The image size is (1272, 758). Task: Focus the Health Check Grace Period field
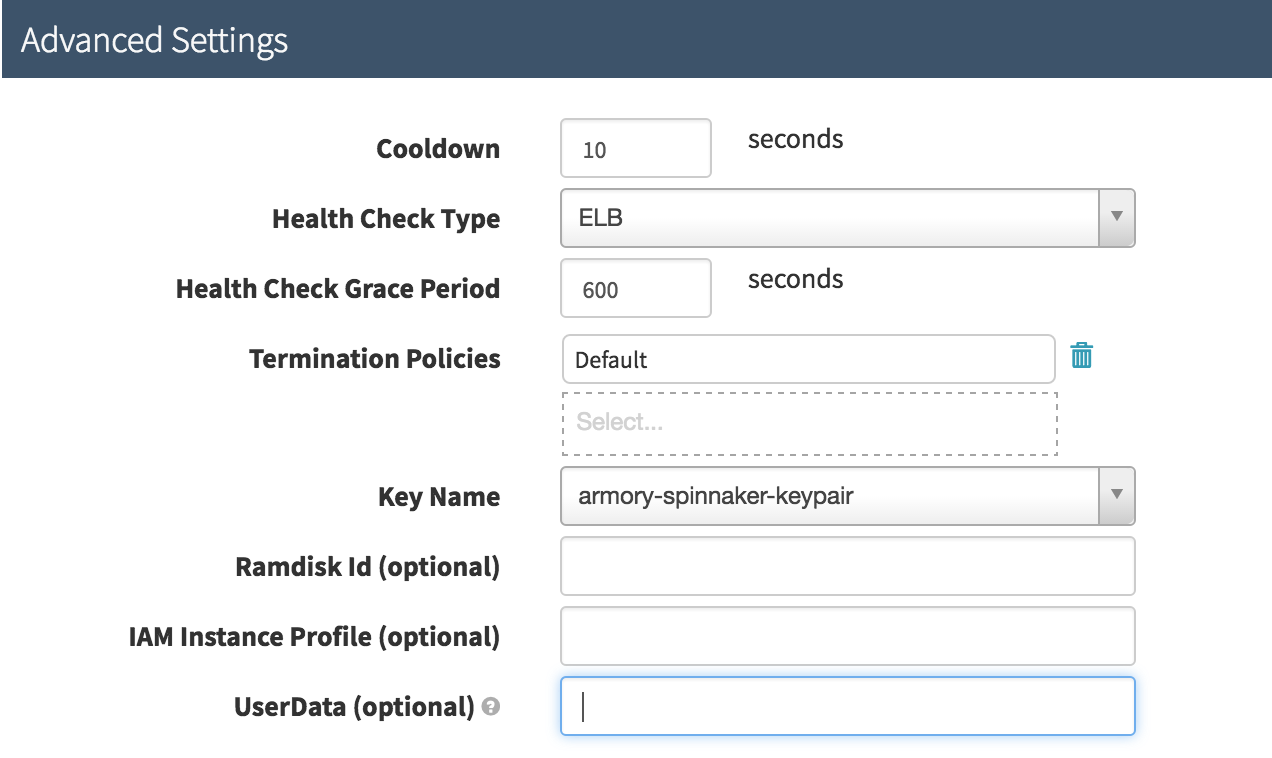coord(636,289)
